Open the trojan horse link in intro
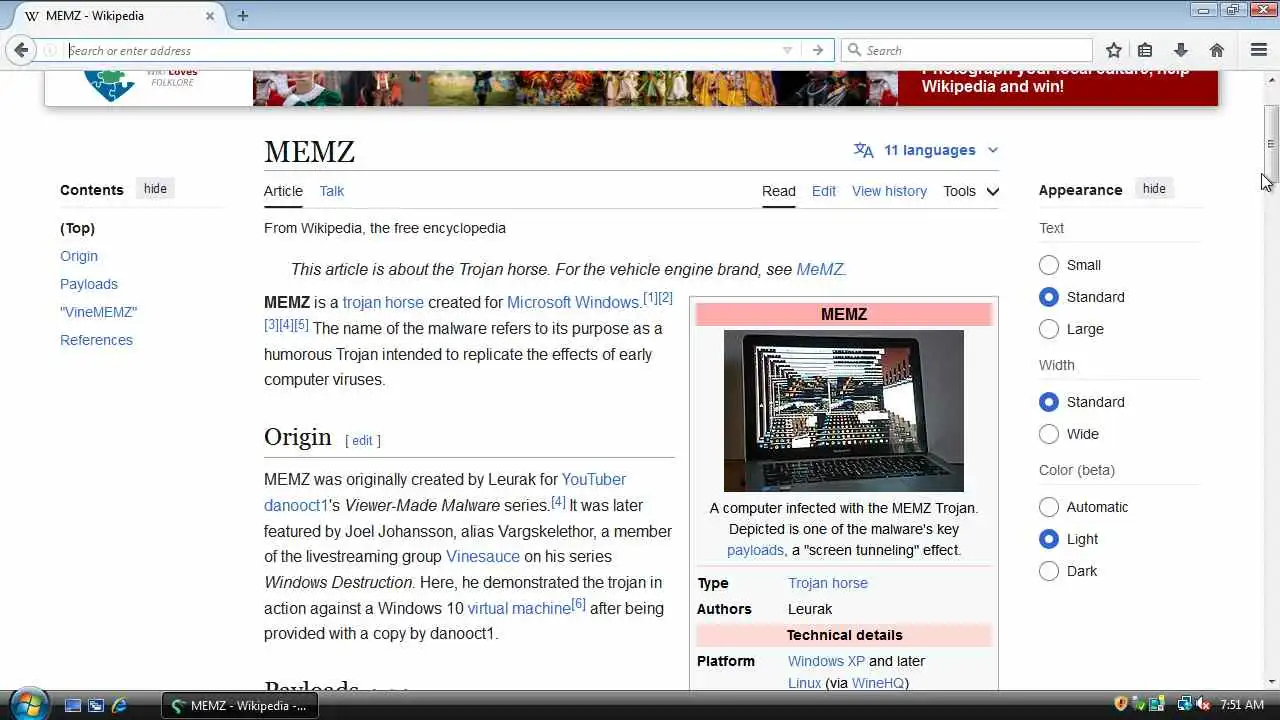This screenshot has width=1280, height=720. 383,303
